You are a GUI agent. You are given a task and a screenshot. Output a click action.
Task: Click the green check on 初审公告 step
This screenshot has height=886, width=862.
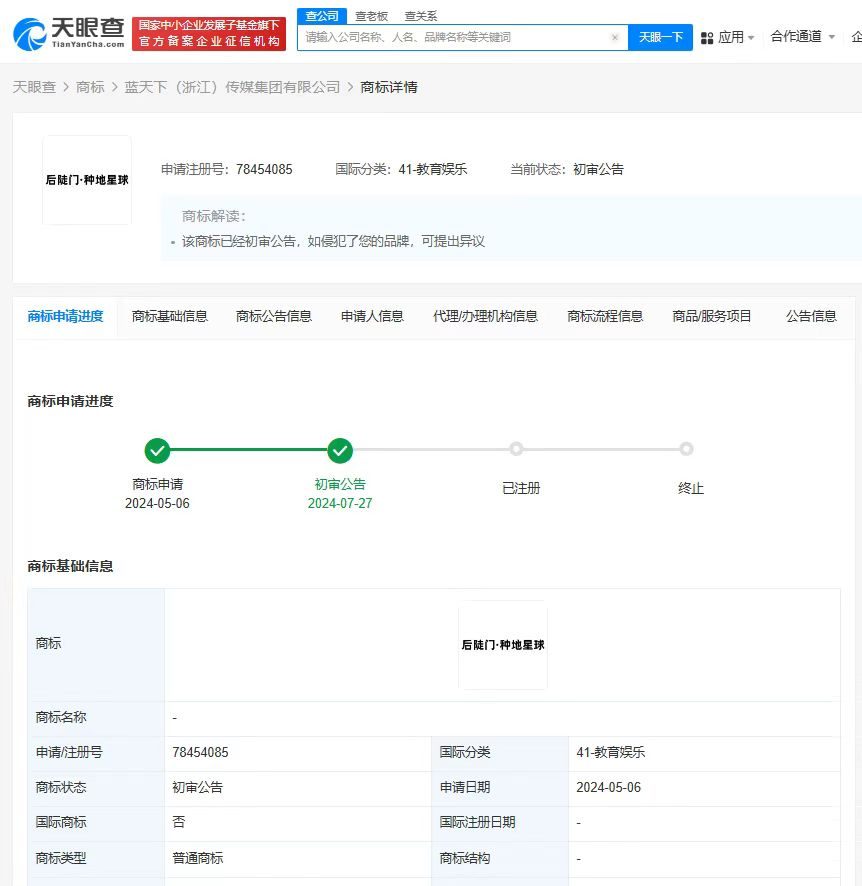click(x=340, y=451)
